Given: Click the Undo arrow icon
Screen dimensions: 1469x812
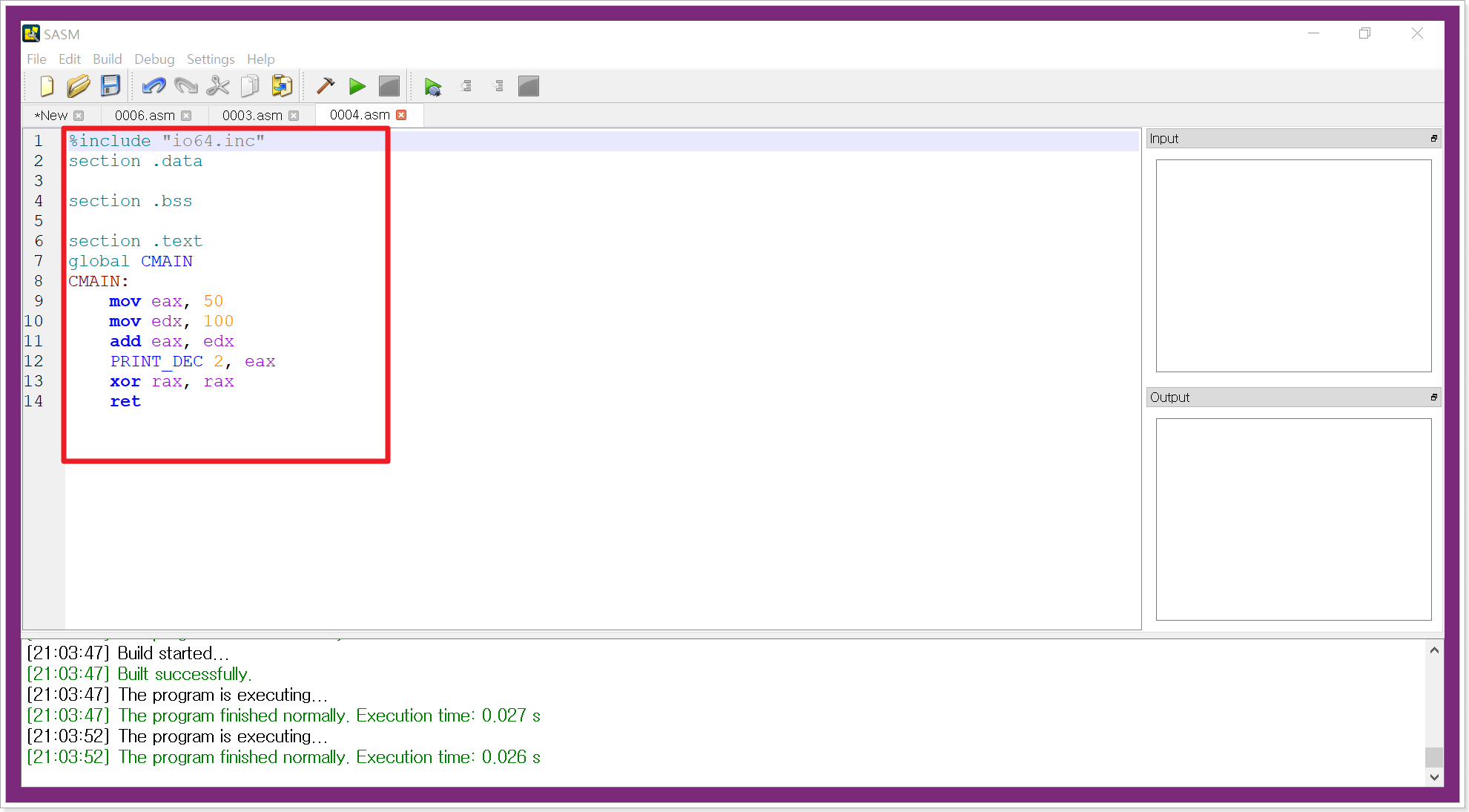Looking at the screenshot, I should point(153,87).
